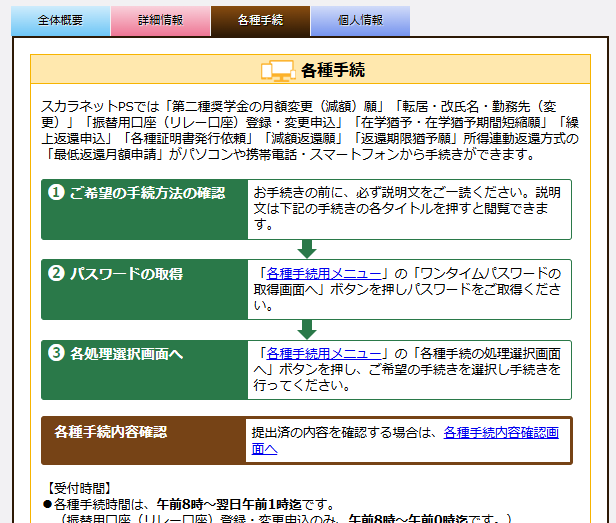Select the 各種手続 tab

point(260,20)
